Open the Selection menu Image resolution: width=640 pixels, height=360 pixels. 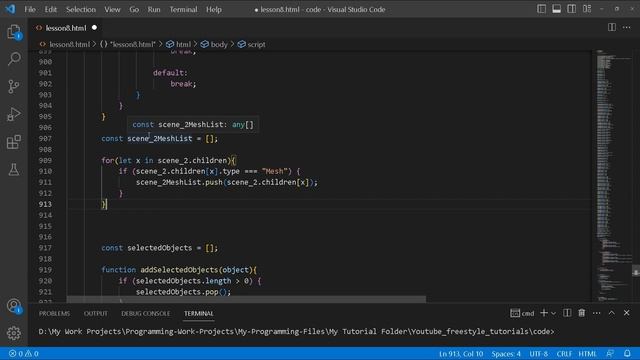(80, 9)
